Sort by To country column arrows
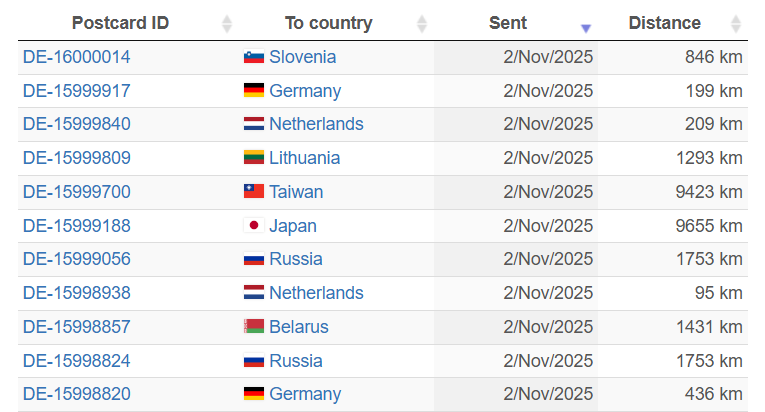 tap(421, 24)
